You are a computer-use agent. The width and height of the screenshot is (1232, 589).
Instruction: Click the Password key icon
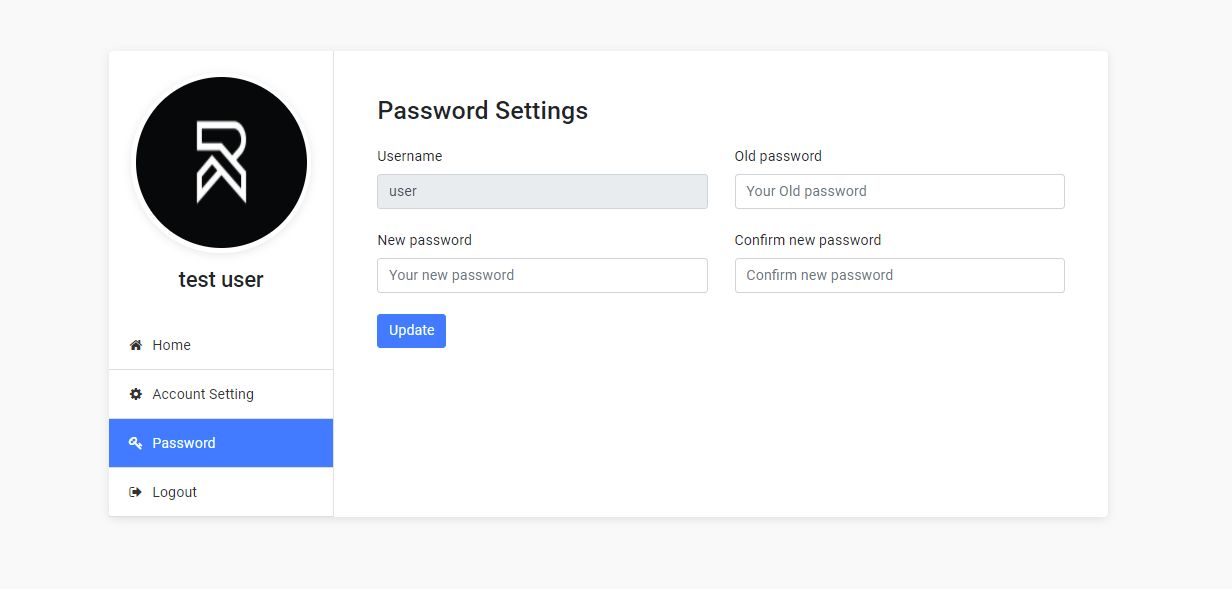136,443
